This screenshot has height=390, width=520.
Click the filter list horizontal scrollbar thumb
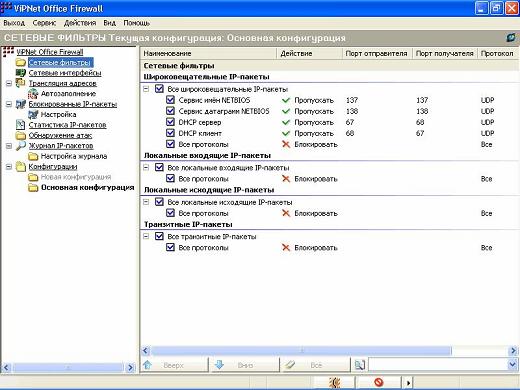[301, 351]
